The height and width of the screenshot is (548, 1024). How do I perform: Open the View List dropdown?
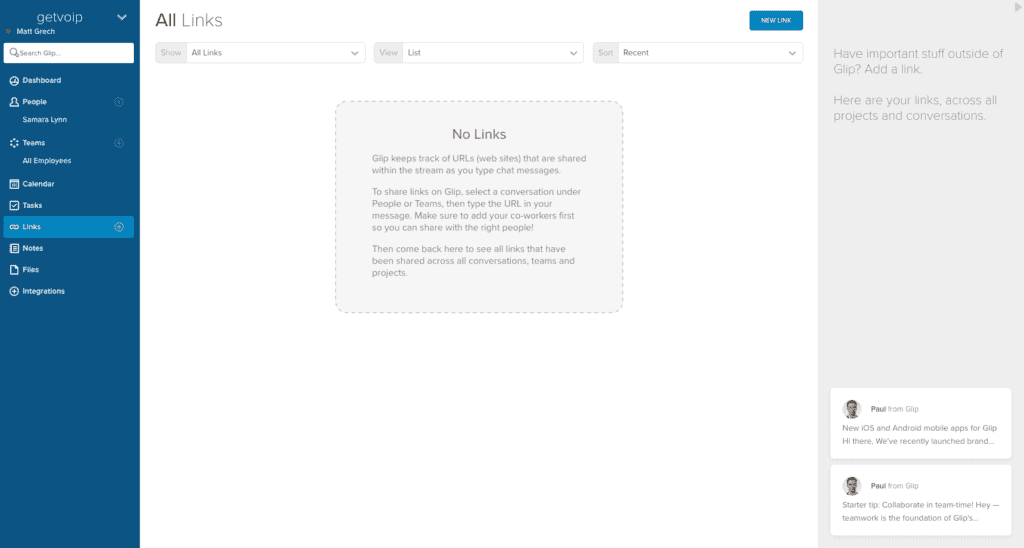(479, 53)
